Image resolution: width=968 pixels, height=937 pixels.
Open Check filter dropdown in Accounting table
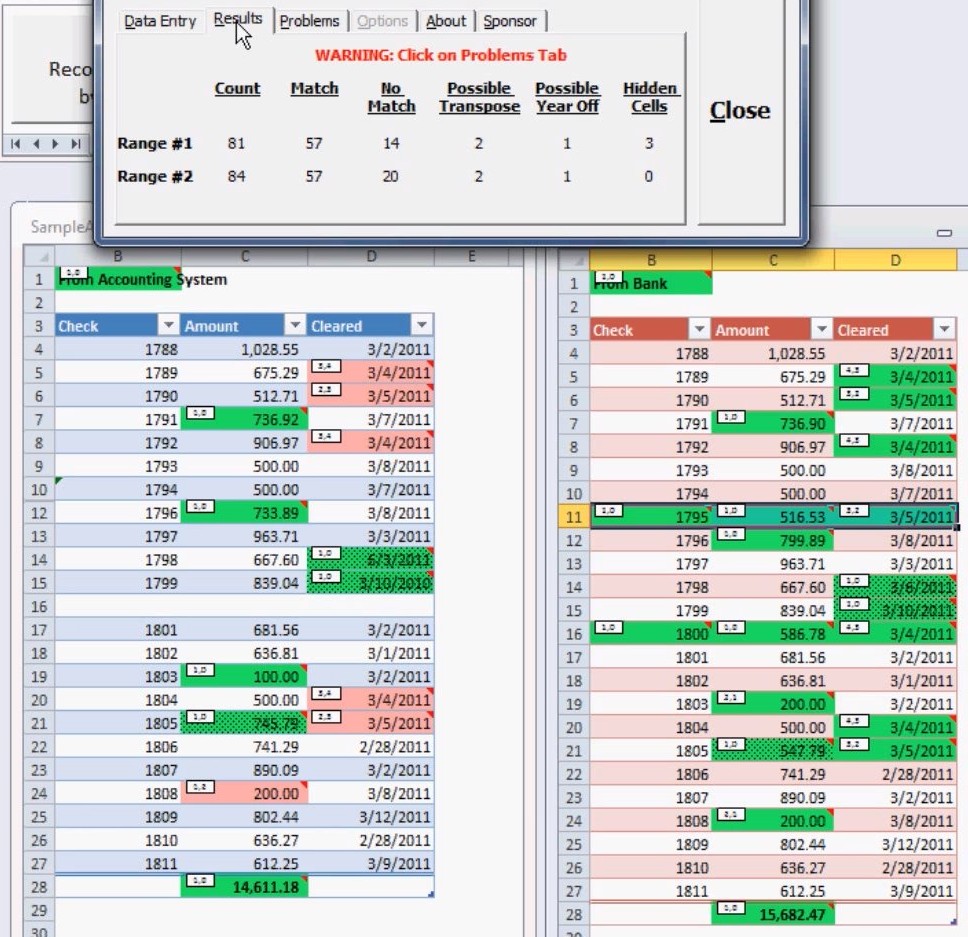[x=168, y=324]
